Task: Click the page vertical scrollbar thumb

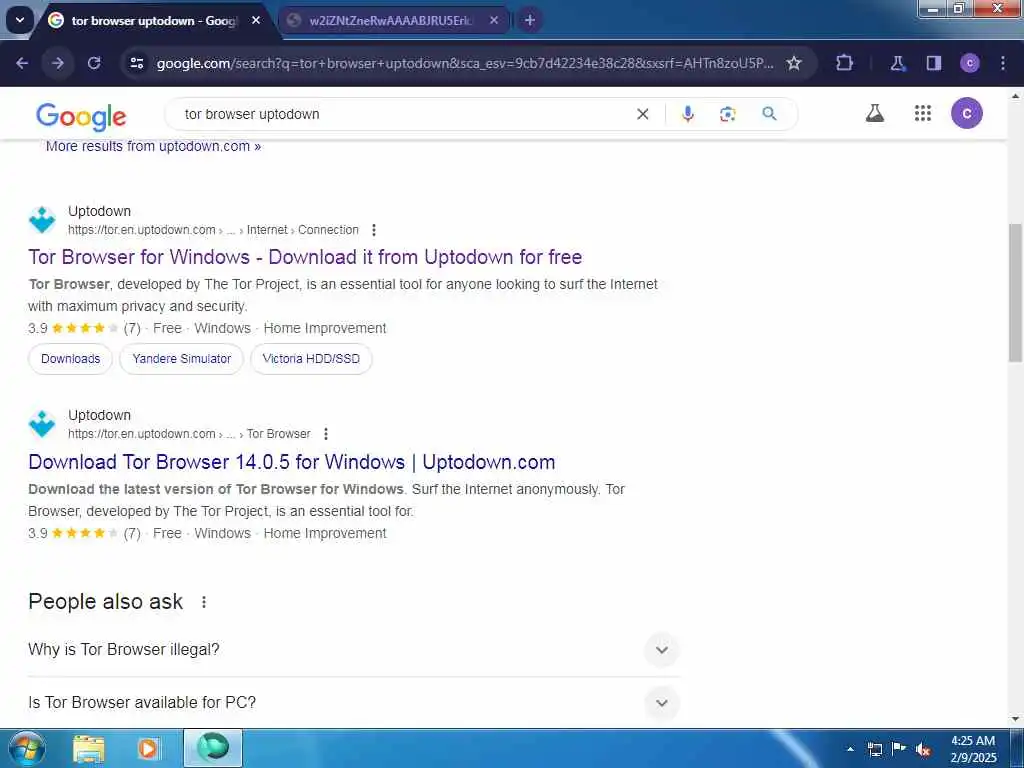Action: [x=1016, y=292]
